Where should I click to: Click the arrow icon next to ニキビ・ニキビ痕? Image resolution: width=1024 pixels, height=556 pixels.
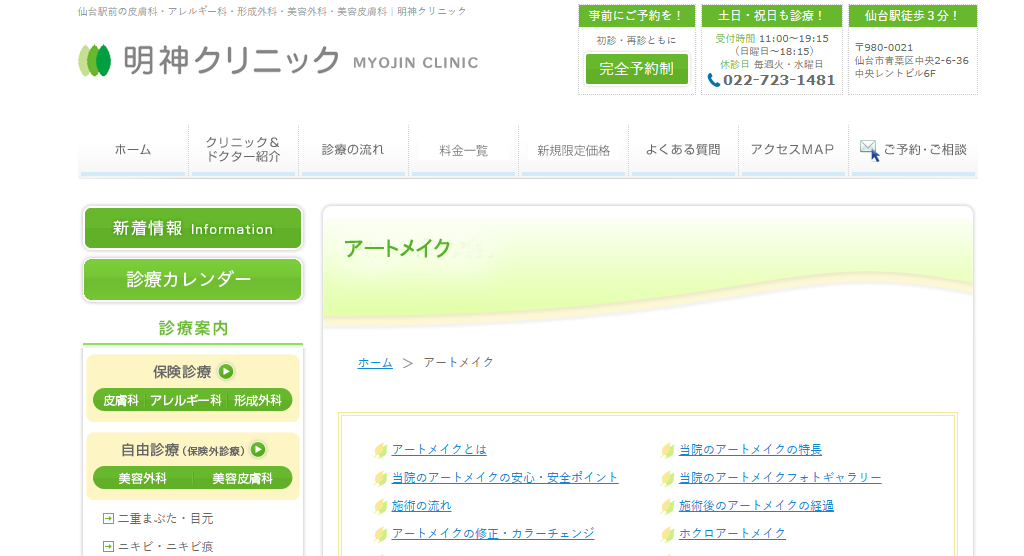(x=108, y=546)
